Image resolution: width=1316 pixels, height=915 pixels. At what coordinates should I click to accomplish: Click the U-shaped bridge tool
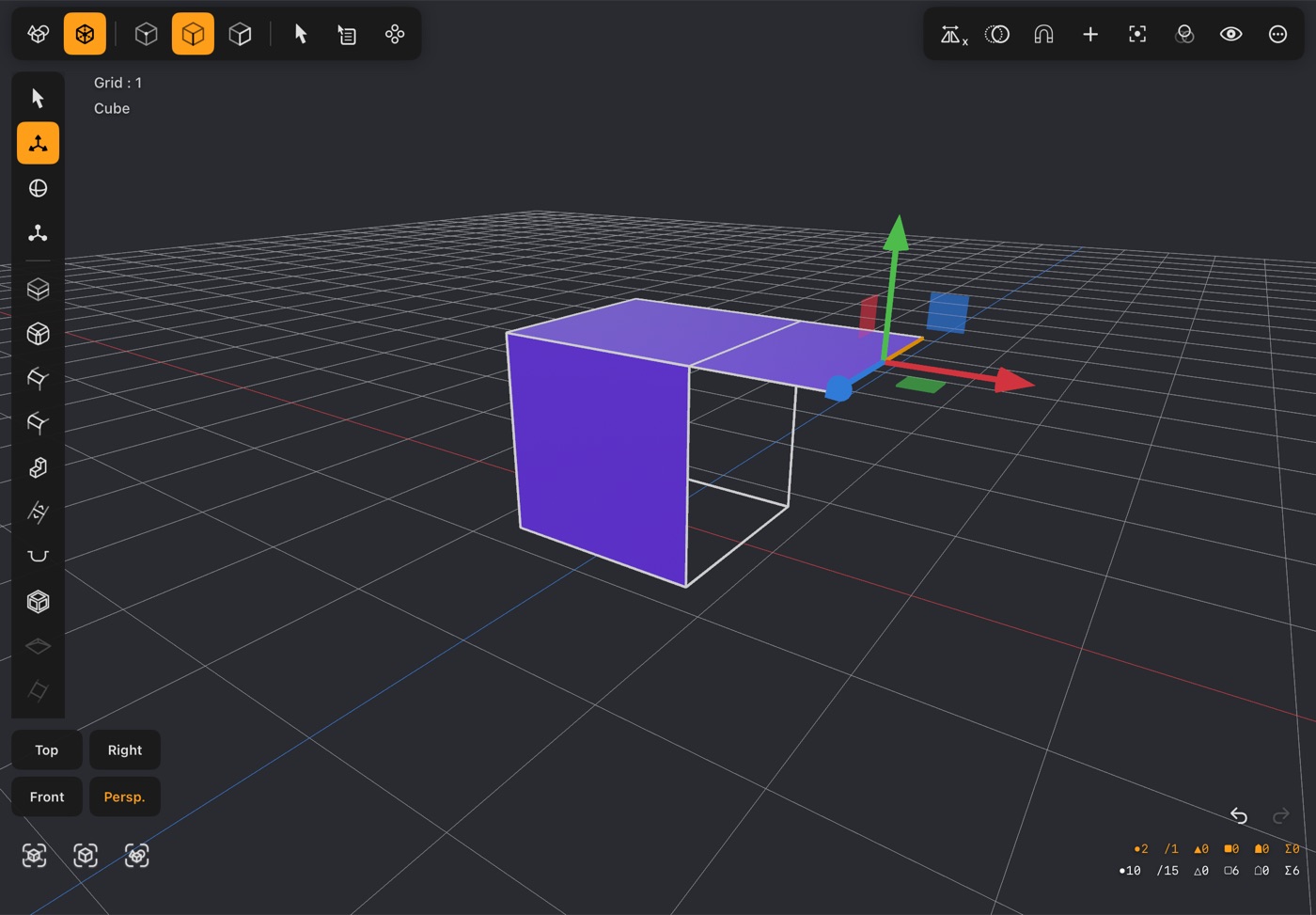pos(38,557)
